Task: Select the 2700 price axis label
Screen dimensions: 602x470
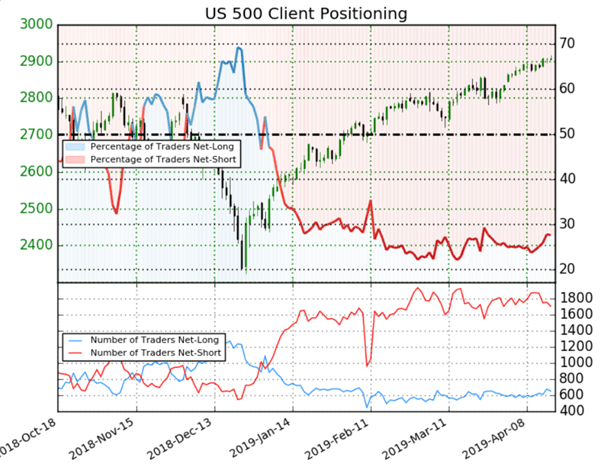Action: coord(36,134)
